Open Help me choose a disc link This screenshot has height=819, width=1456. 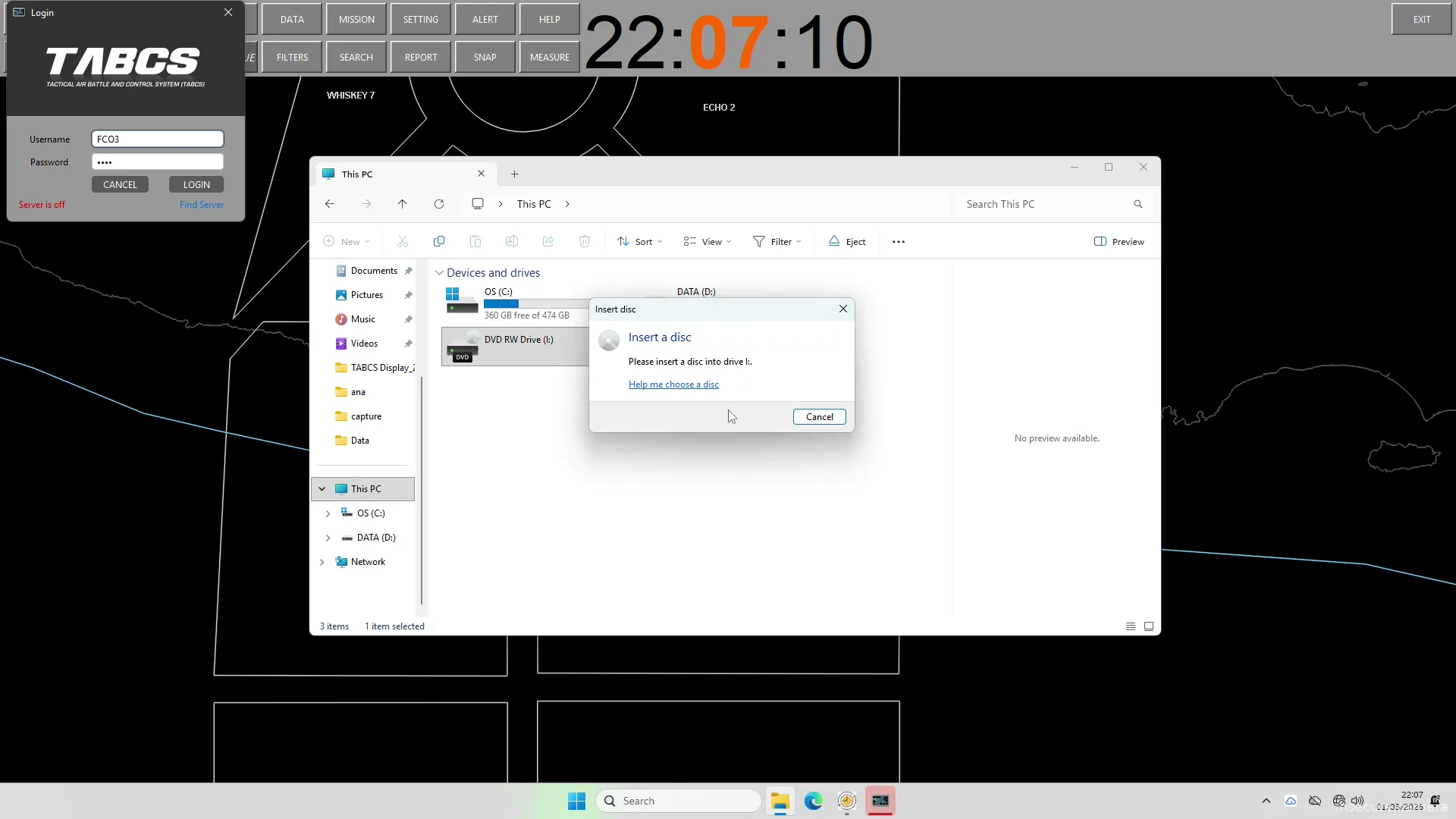673,384
